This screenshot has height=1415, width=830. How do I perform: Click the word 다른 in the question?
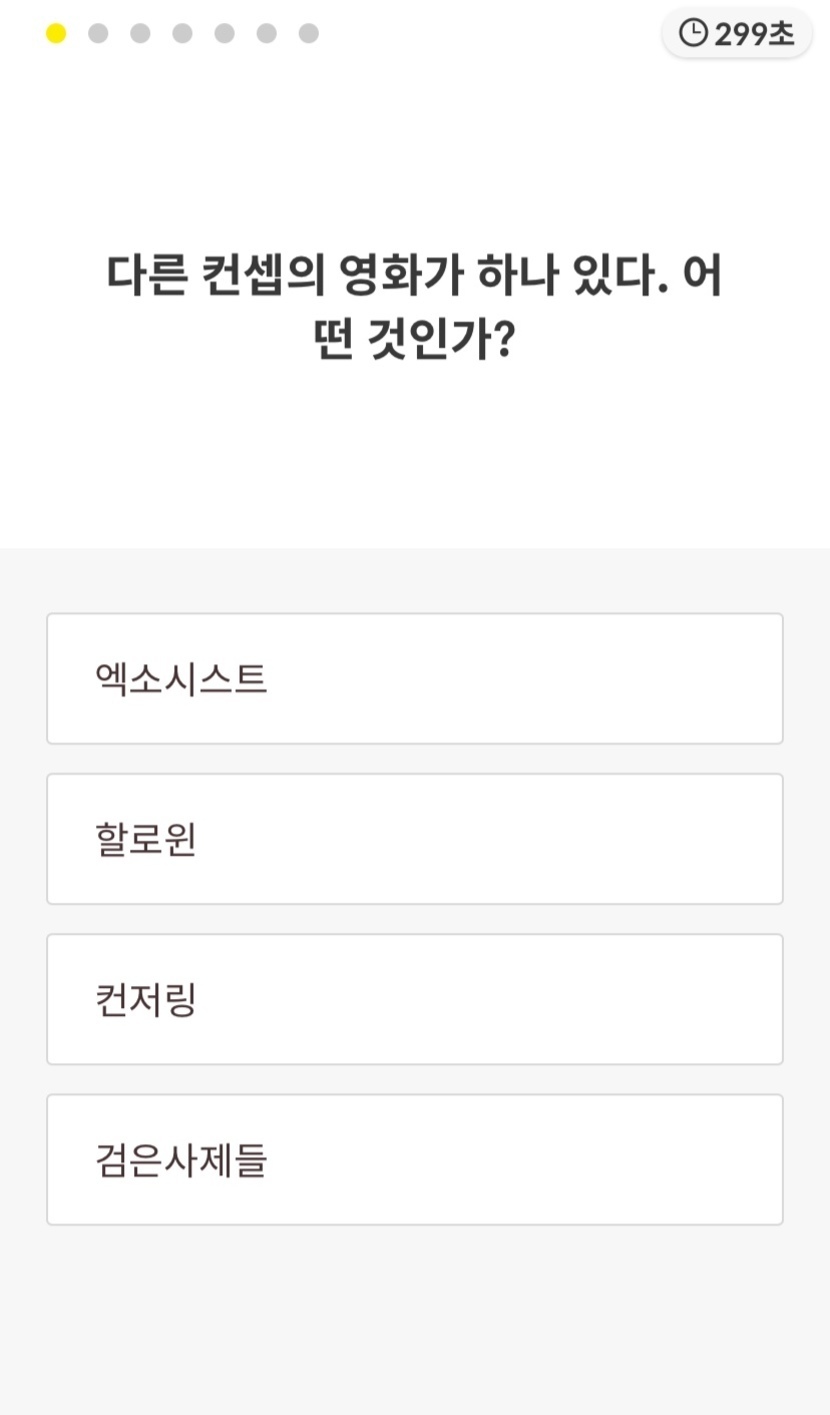(x=146, y=275)
